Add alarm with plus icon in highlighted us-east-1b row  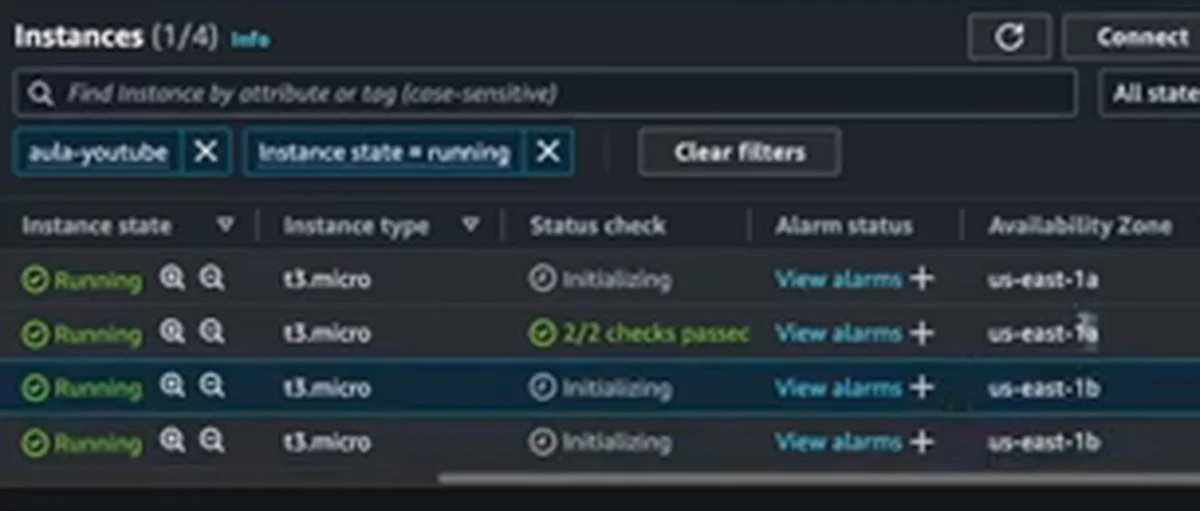point(921,387)
